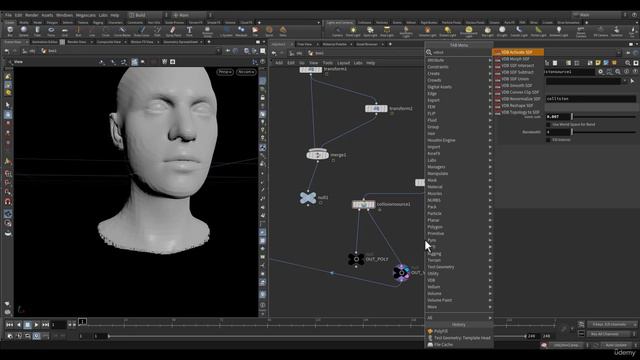Choose VDB Smooth SDF from results

[518, 86]
